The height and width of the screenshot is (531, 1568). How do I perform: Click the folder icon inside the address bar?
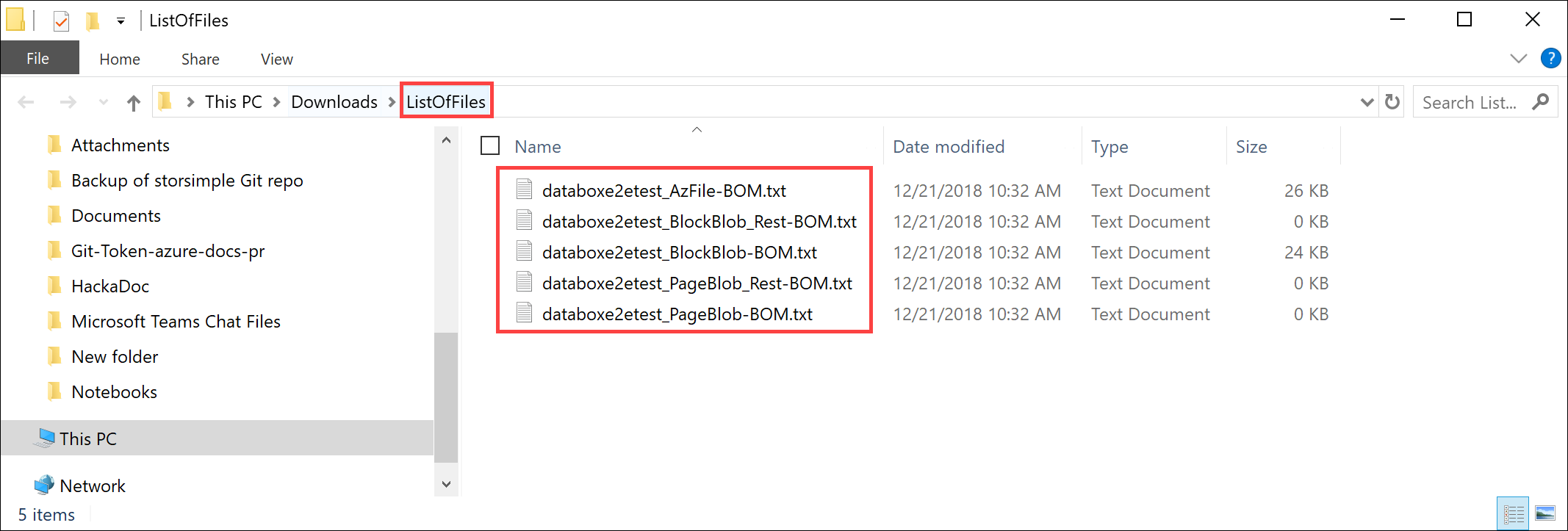[x=166, y=101]
